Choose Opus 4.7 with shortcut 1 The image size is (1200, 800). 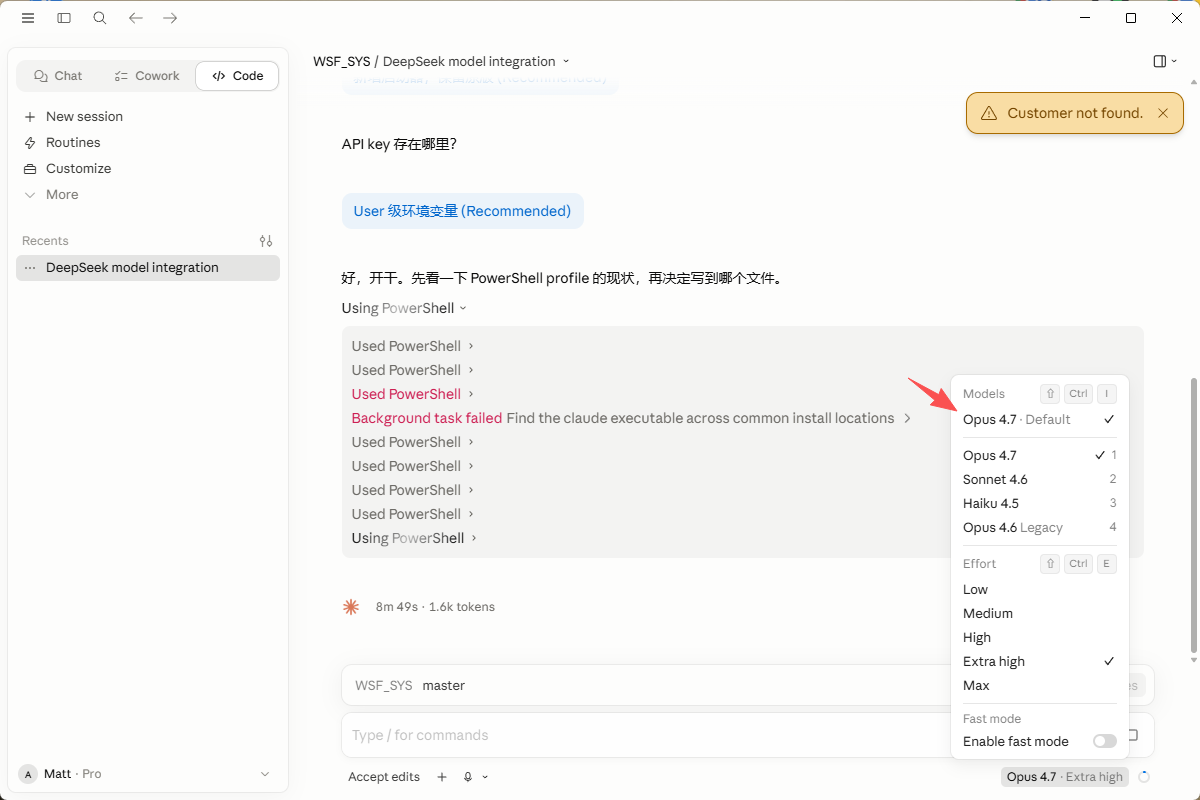click(x=1039, y=456)
